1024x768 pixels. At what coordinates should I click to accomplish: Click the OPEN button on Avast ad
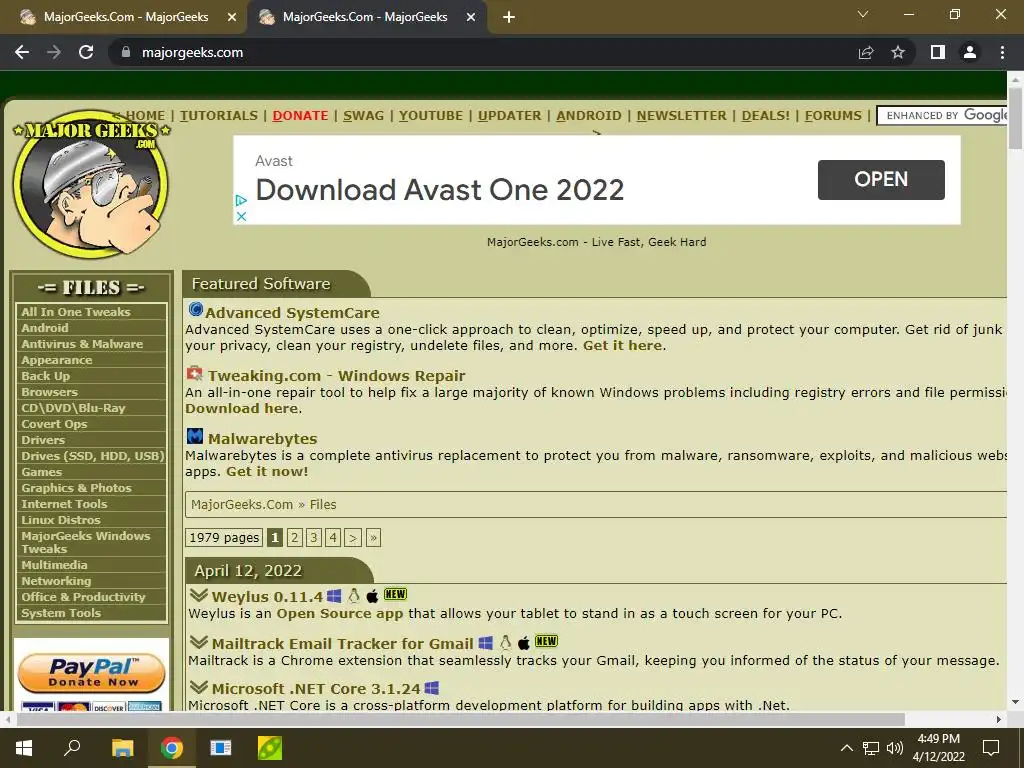coord(881,180)
